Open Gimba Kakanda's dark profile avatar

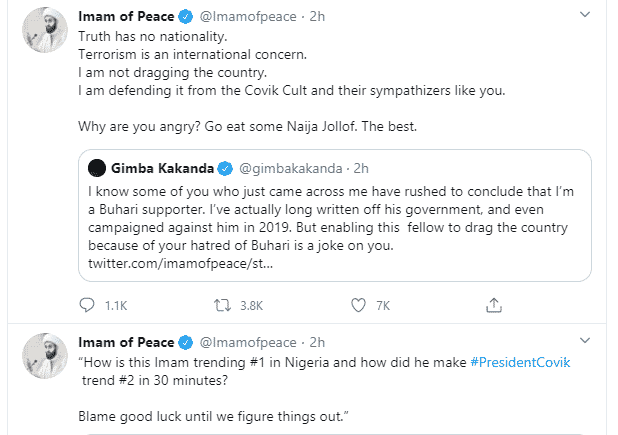click(97, 168)
